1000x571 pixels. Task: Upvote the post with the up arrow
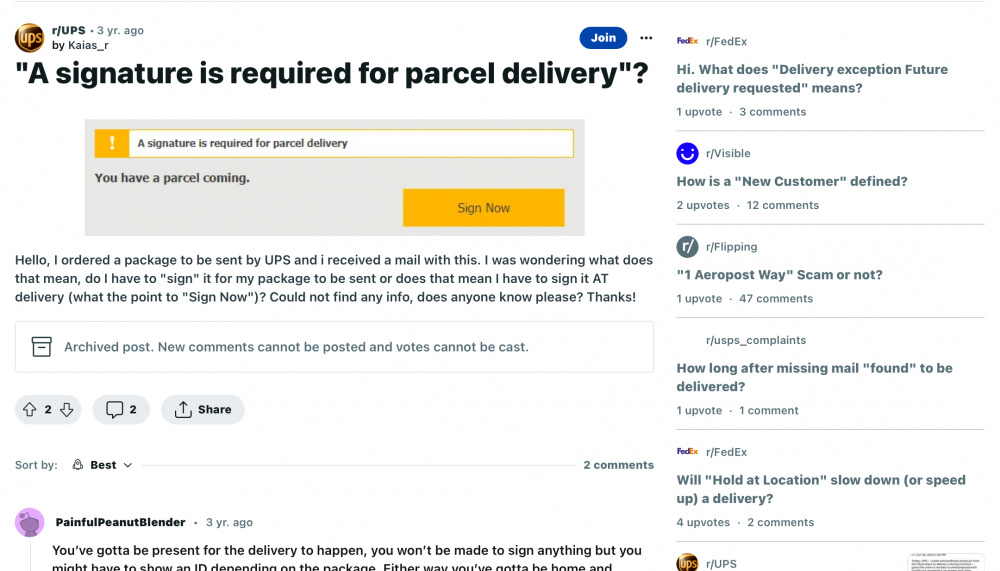(x=29, y=410)
